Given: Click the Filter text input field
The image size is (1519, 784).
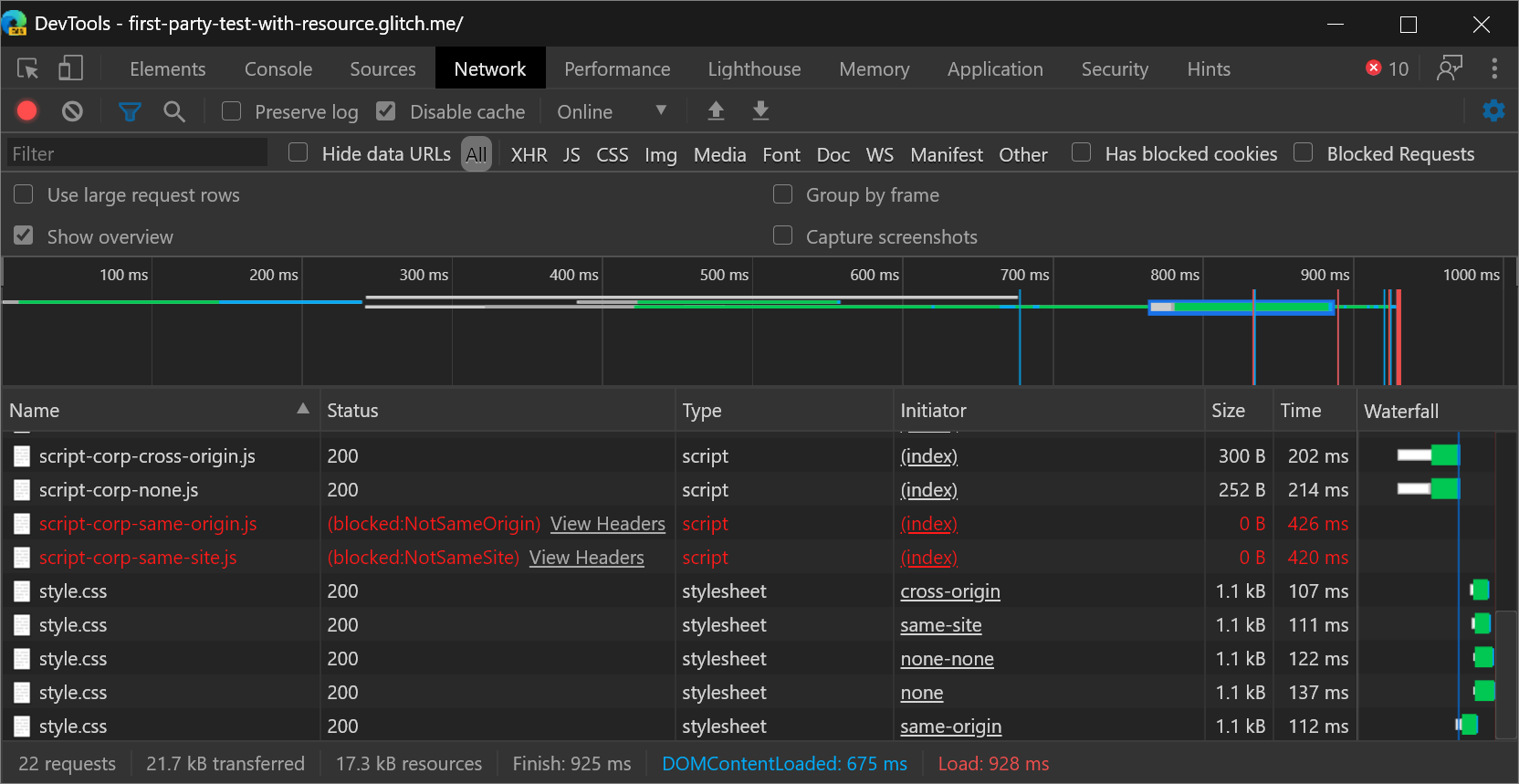Looking at the screenshot, I should tap(137, 153).
